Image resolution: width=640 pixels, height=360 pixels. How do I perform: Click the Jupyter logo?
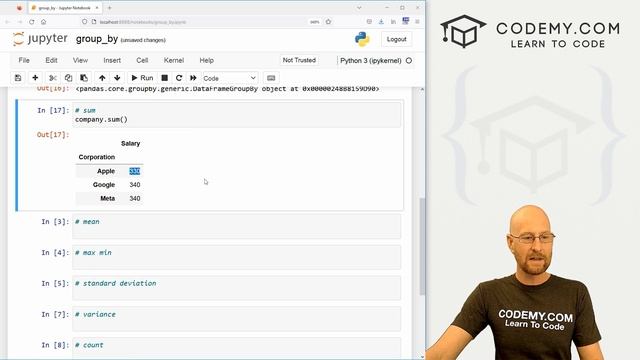pyautogui.click(x=40, y=39)
